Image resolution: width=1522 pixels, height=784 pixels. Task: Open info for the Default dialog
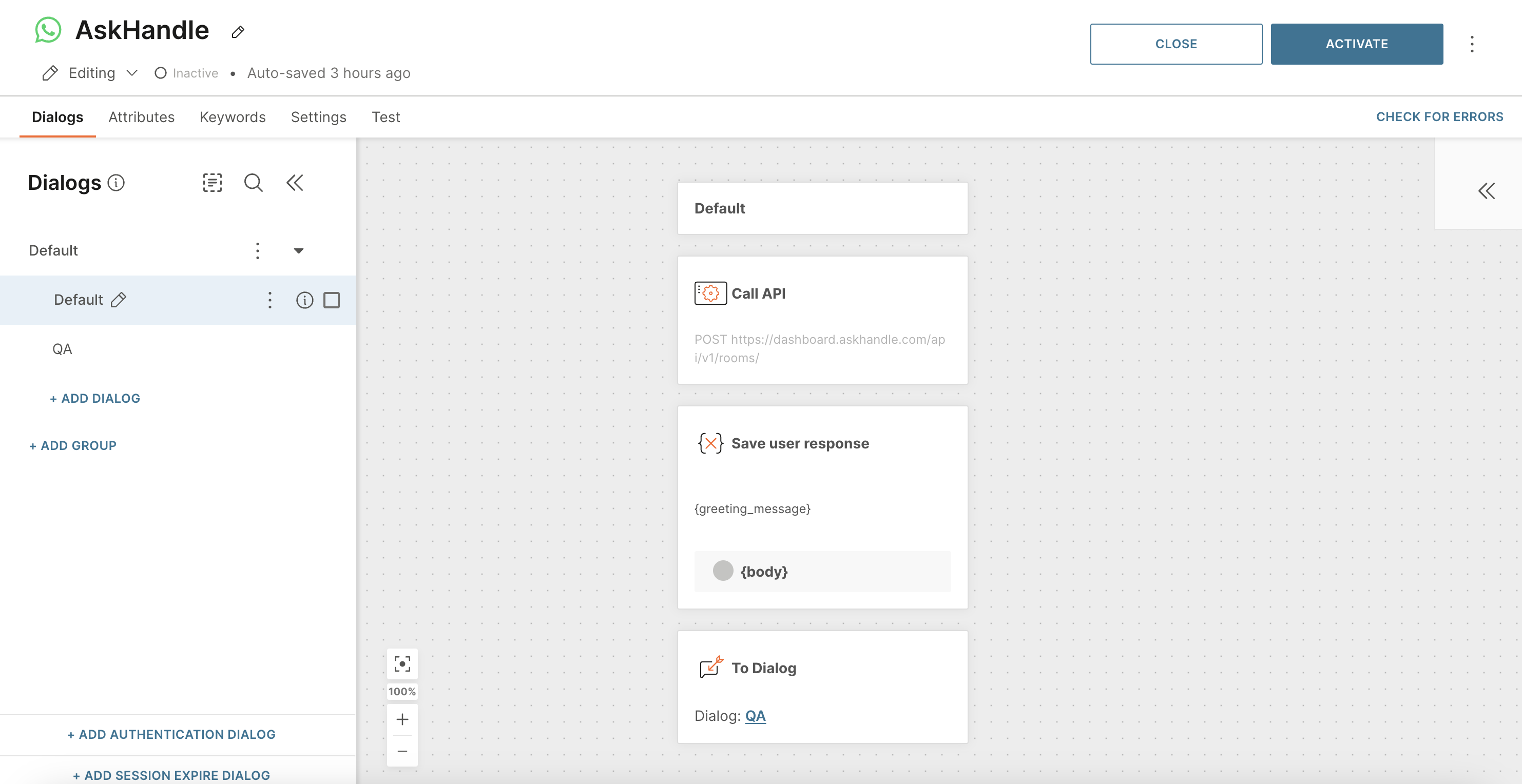click(304, 301)
